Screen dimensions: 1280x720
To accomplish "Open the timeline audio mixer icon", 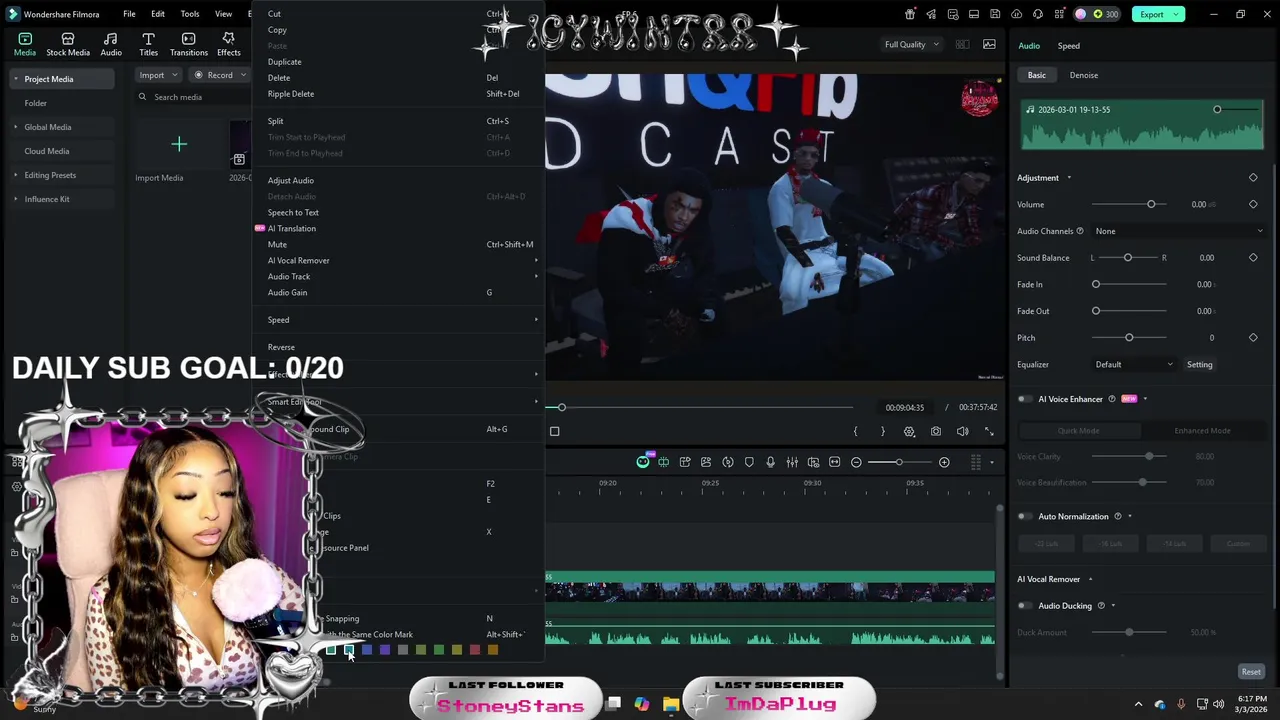I will point(792,462).
